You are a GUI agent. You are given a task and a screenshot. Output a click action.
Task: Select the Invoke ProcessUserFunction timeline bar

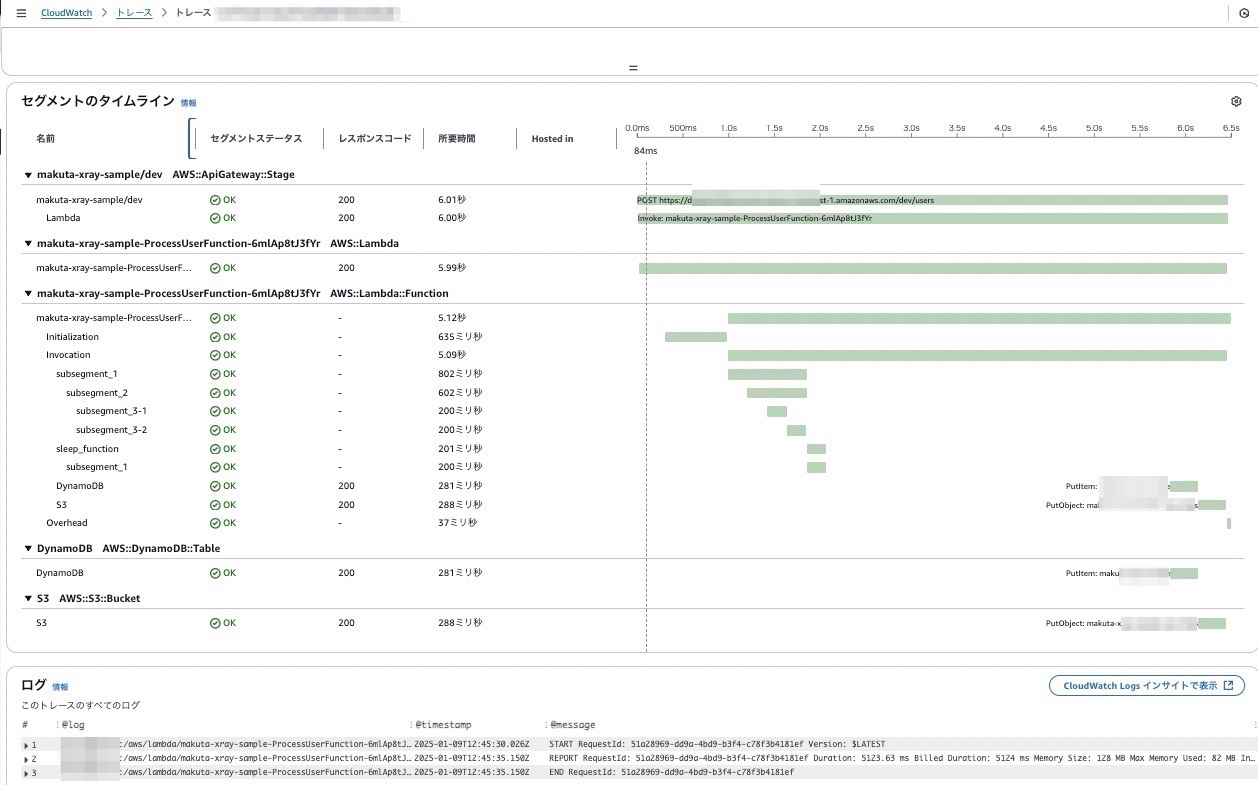pos(932,218)
